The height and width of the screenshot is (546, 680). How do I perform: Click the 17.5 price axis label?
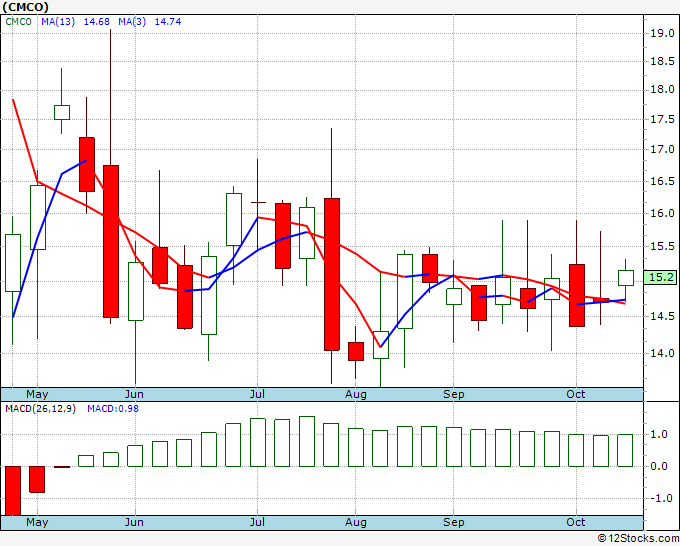(x=662, y=119)
